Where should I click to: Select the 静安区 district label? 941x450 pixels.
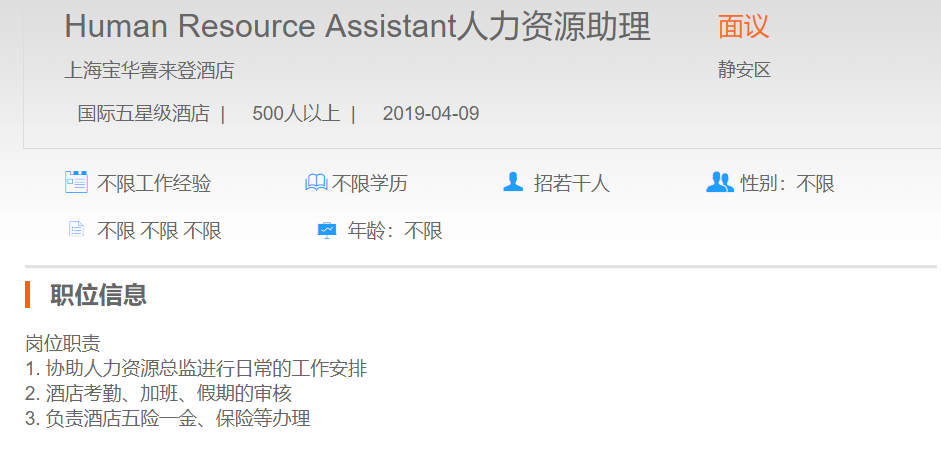point(744,70)
